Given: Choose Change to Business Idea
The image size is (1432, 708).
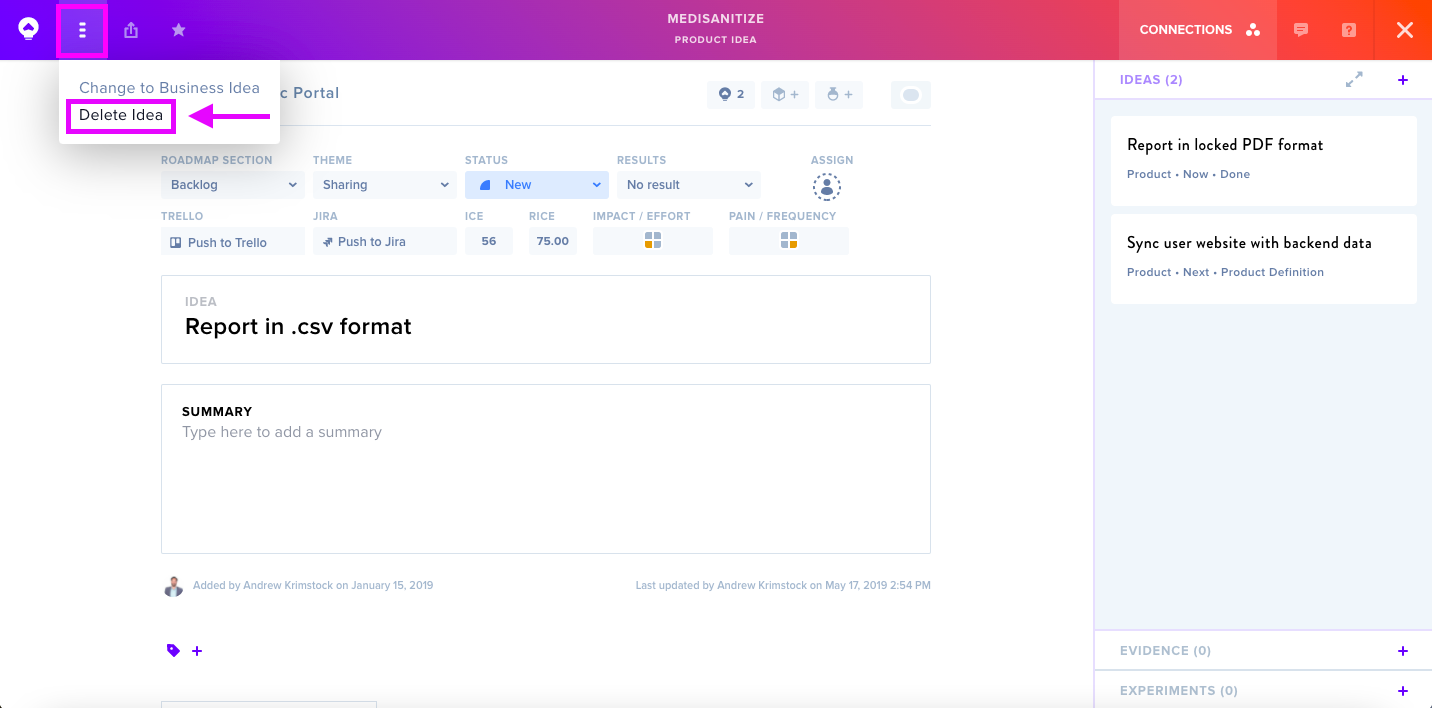Looking at the screenshot, I should [169, 88].
